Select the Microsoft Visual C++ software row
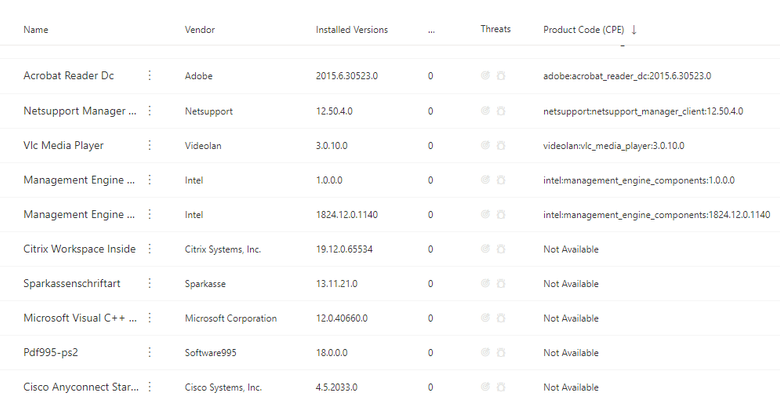The width and height of the screenshot is (780, 400). tap(390, 318)
